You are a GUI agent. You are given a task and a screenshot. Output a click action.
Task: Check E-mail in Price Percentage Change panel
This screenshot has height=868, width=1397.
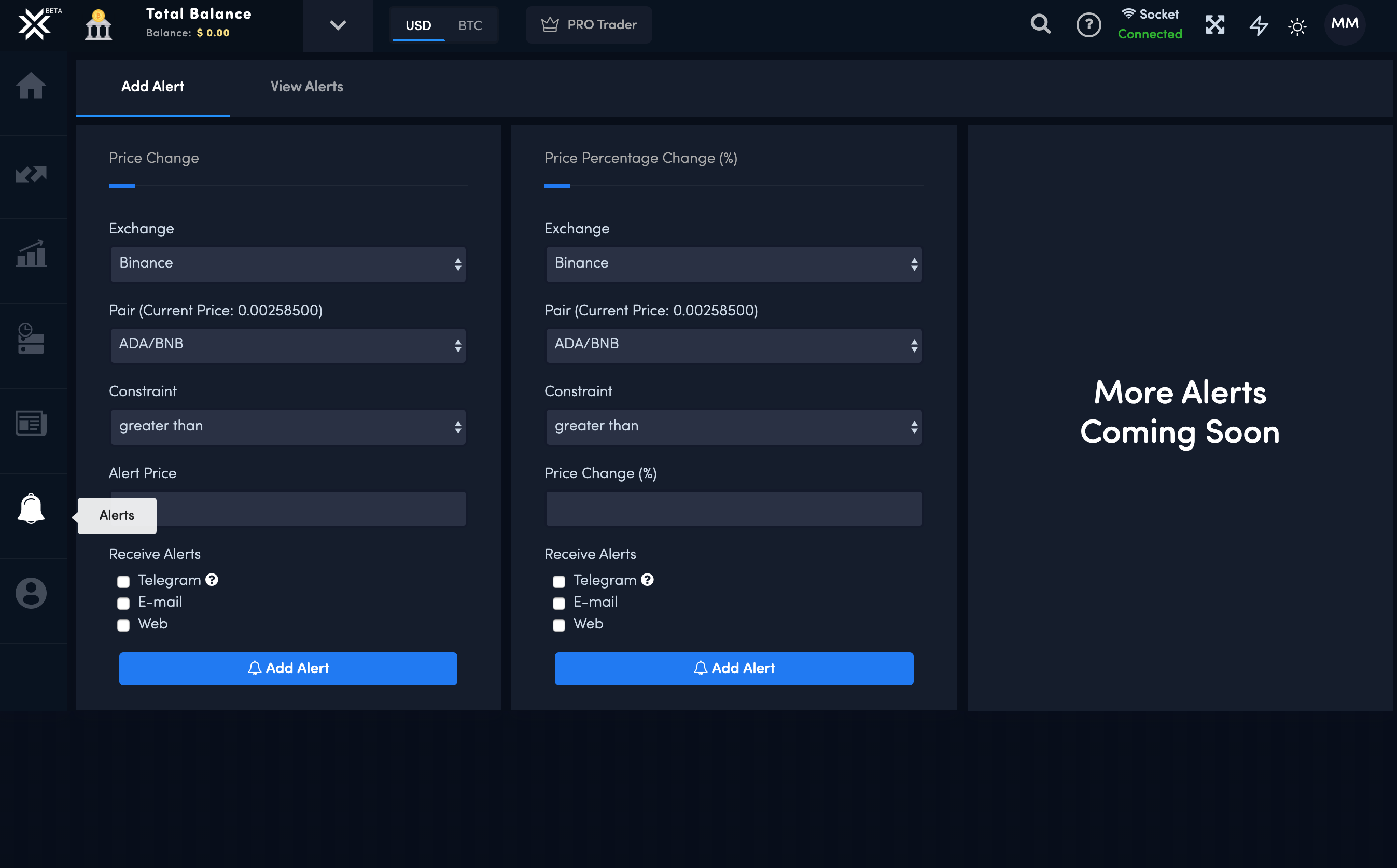coord(559,604)
